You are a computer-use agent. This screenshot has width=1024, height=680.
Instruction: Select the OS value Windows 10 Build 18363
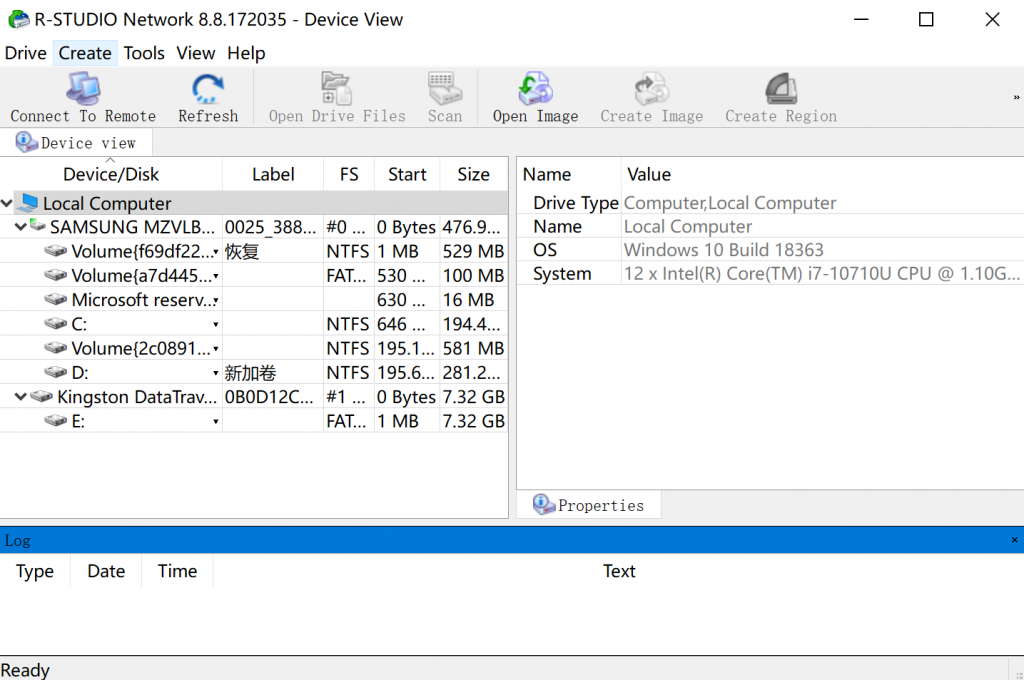724,250
